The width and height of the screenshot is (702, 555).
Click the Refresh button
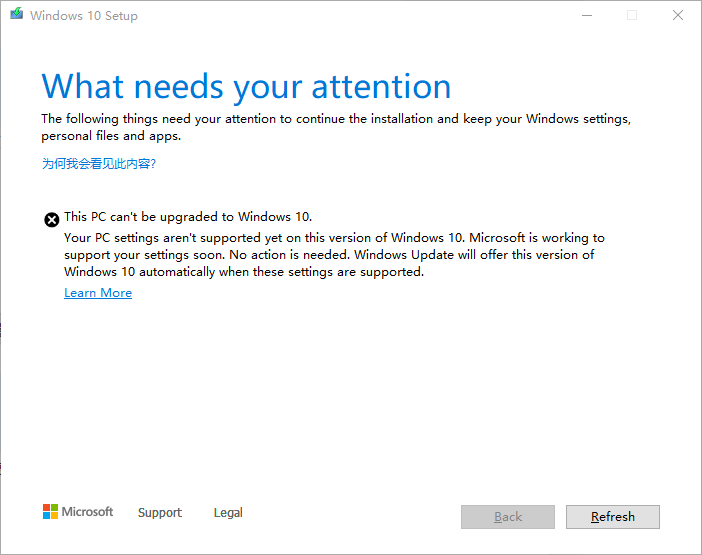[612, 517]
